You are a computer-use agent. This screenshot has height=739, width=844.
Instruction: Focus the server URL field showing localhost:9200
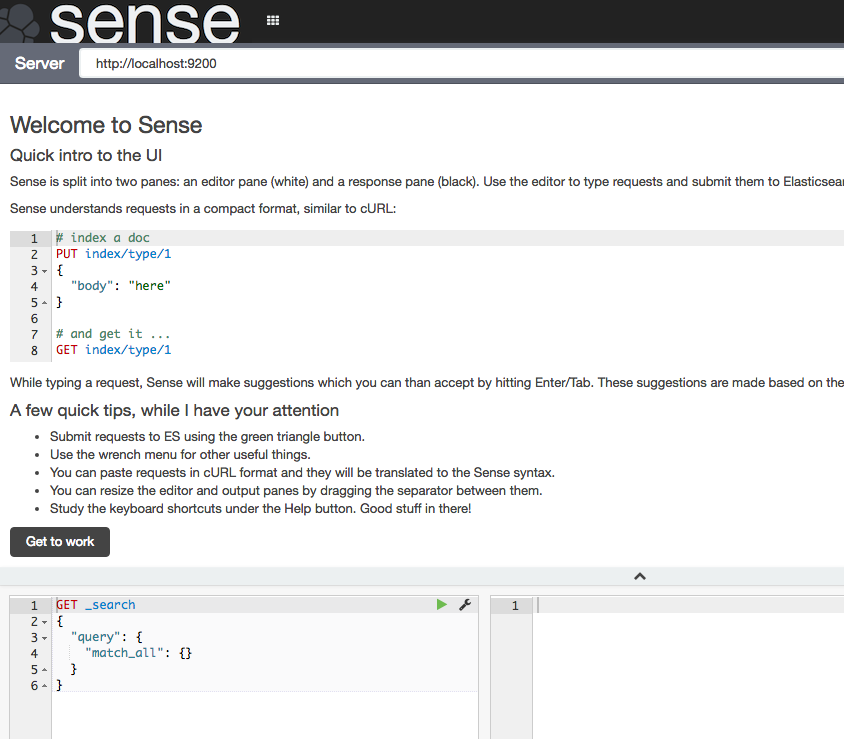pyautogui.click(x=460, y=63)
